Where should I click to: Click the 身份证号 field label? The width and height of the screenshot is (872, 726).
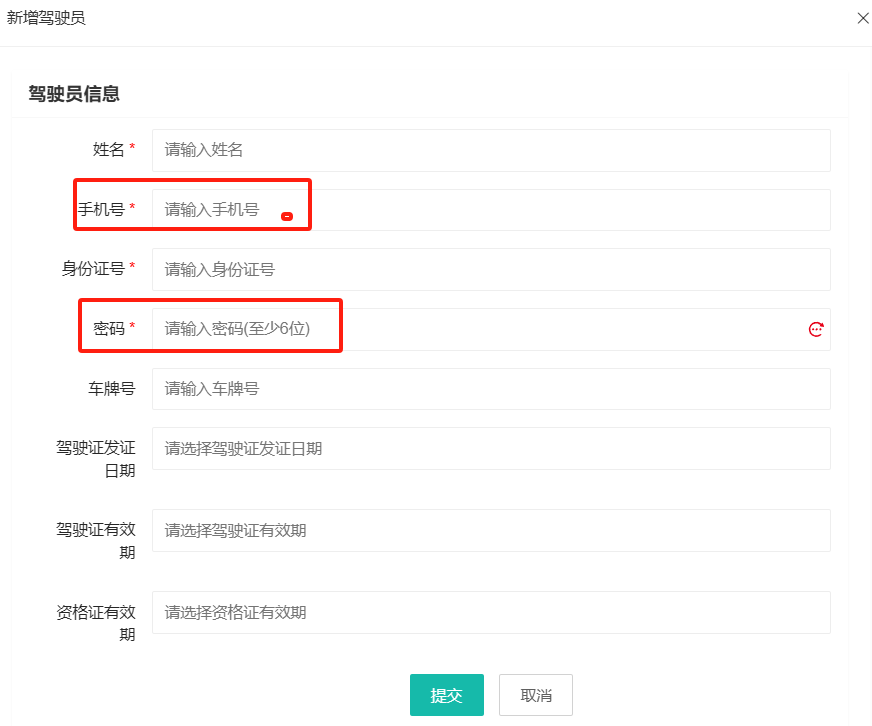92,269
